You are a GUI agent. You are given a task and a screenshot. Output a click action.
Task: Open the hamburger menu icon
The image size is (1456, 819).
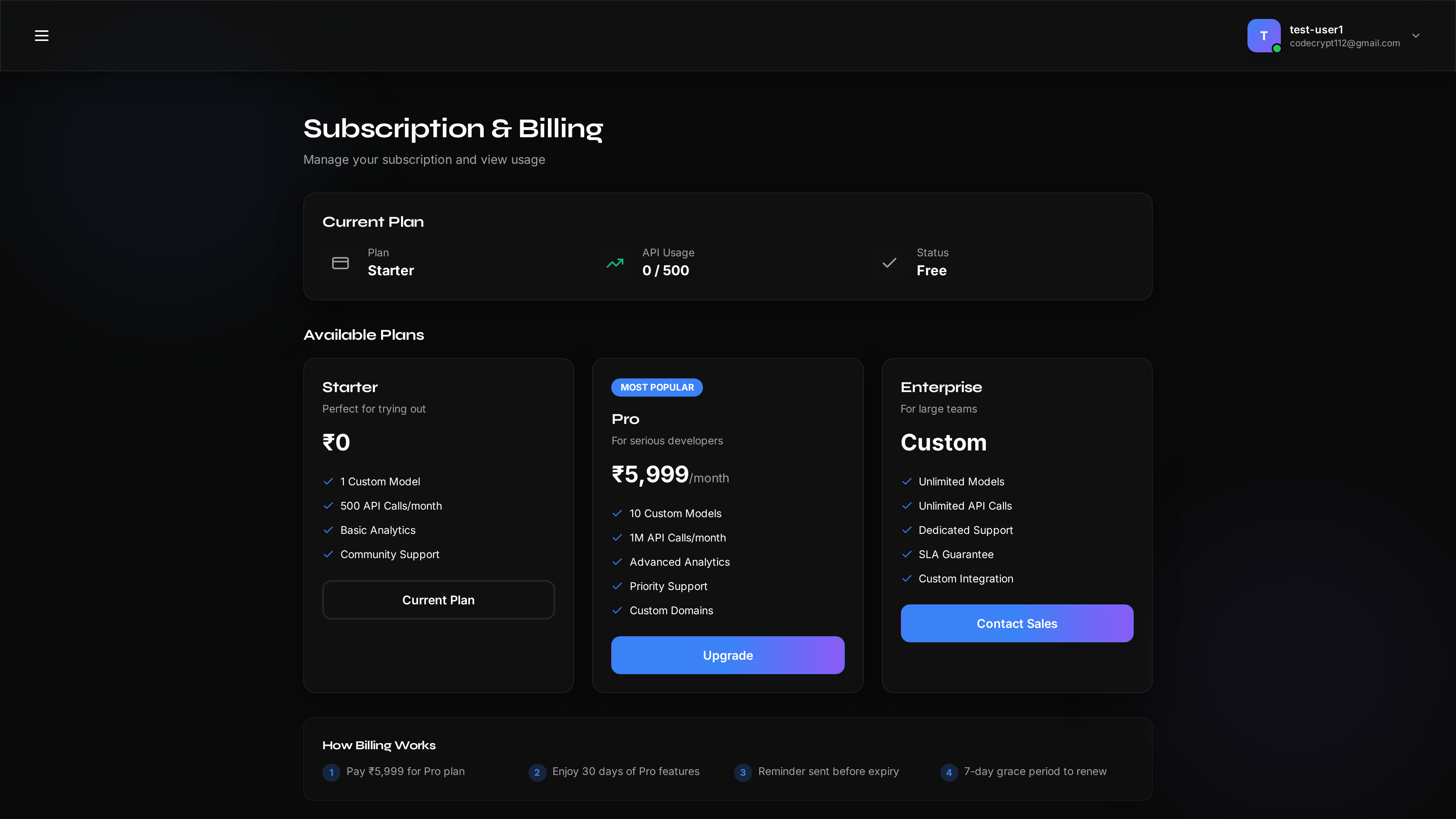[41, 36]
